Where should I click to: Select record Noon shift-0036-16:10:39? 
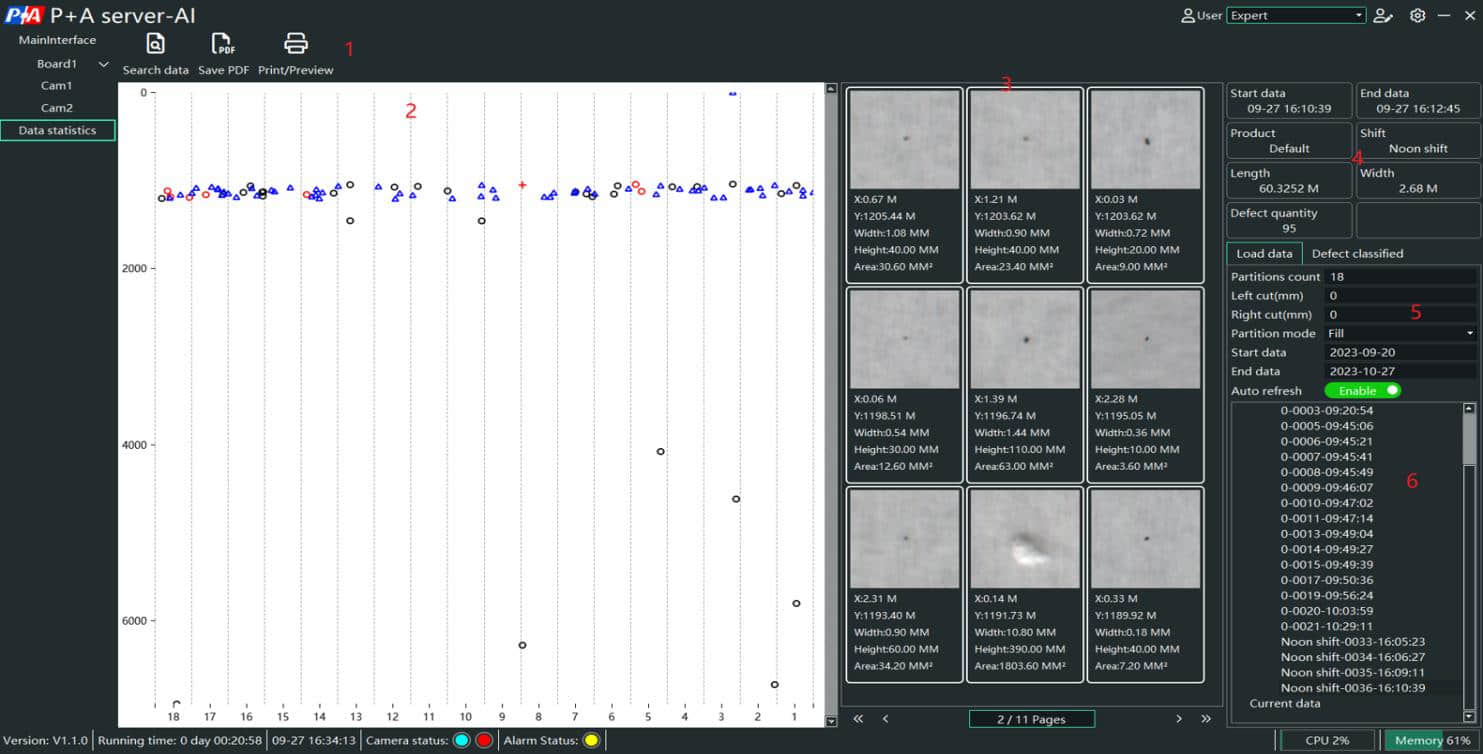(1353, 688)
